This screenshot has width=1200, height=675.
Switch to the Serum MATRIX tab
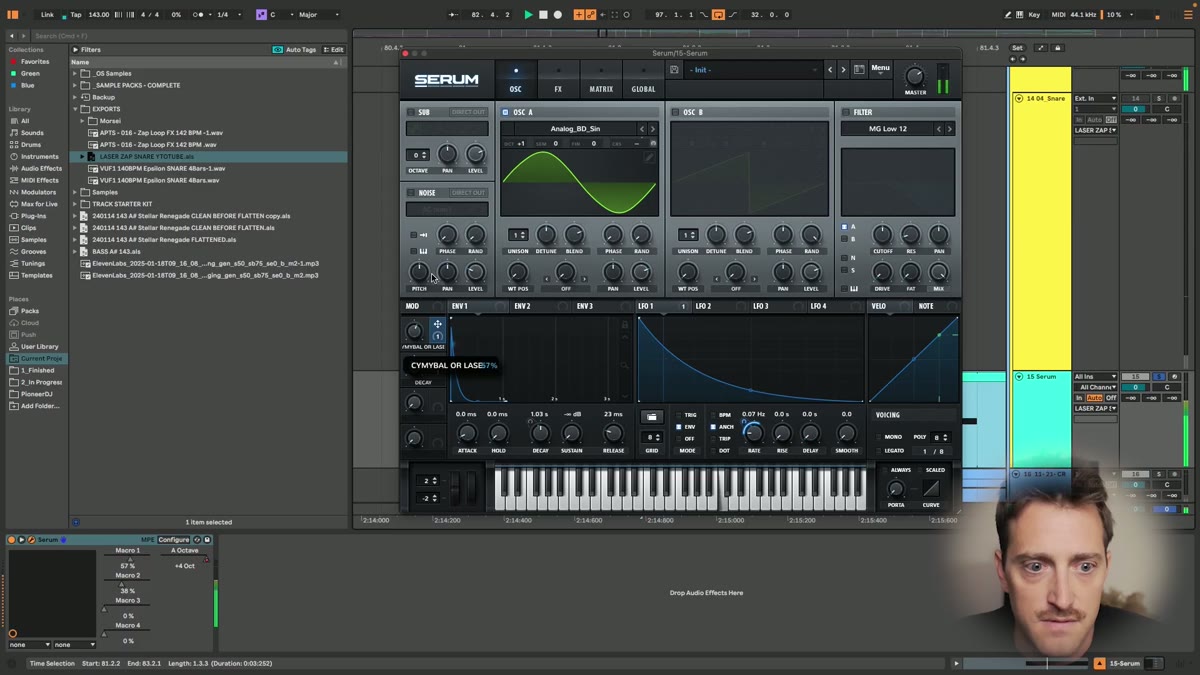tap(601, 79)
